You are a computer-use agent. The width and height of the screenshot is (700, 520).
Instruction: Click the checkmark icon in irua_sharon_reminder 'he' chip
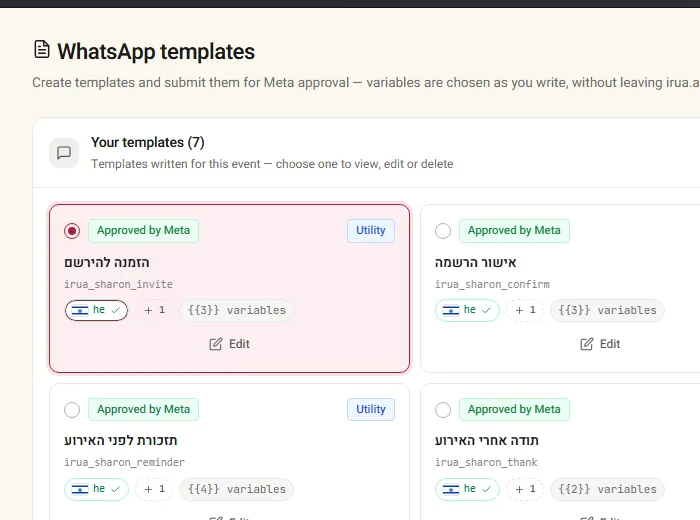point(116,489)
